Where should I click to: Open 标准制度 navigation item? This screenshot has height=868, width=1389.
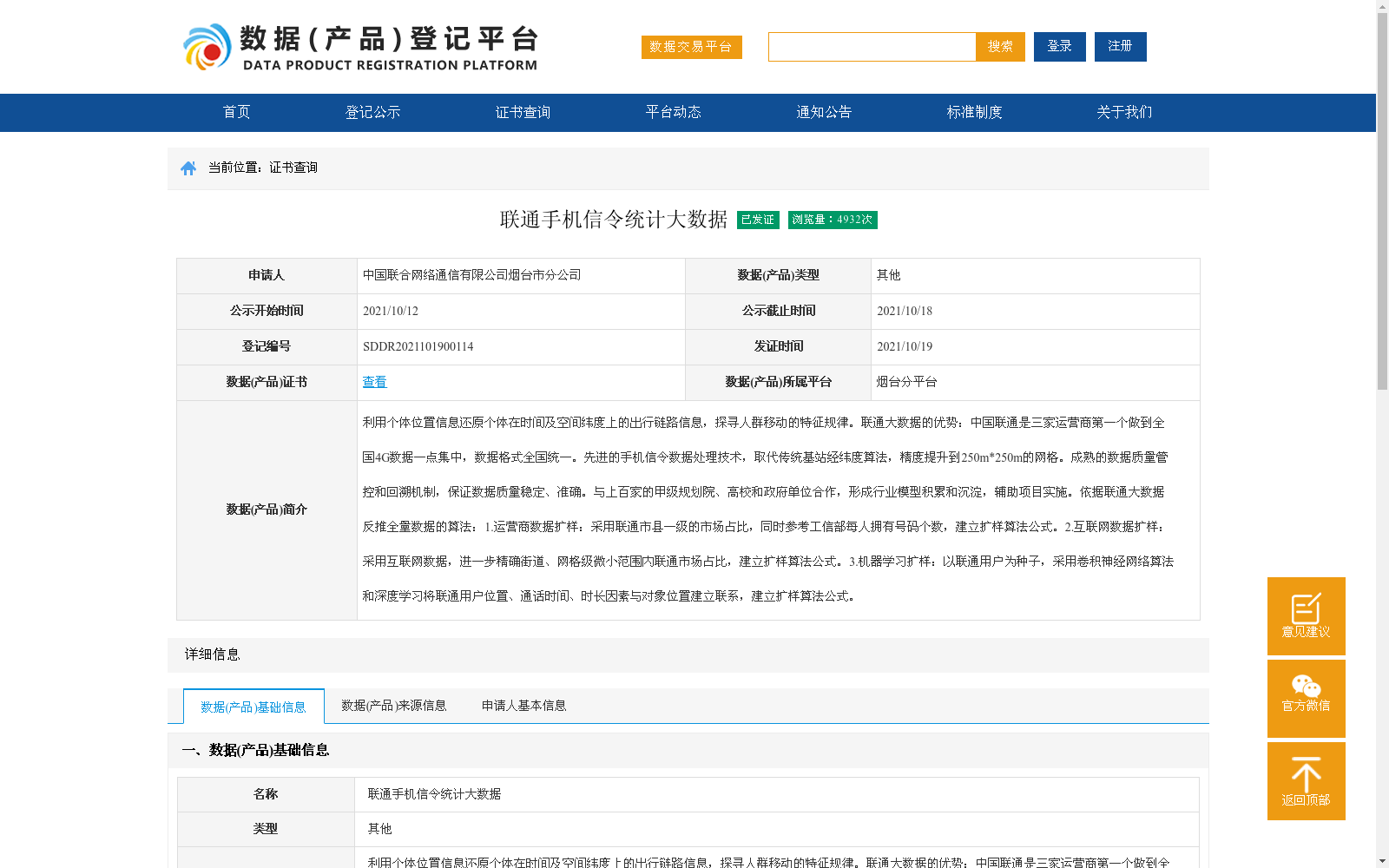click(974, 112)
